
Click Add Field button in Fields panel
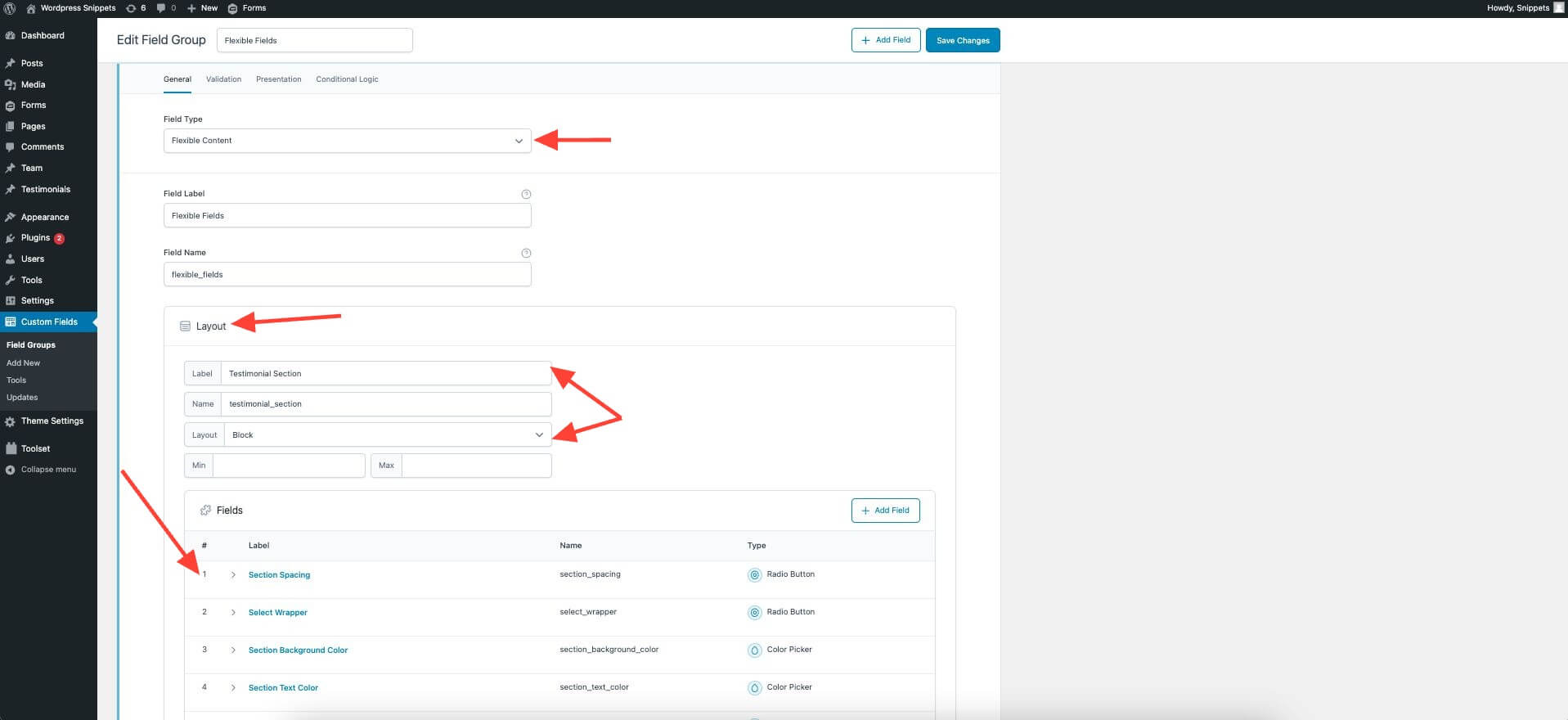[885, 511]
